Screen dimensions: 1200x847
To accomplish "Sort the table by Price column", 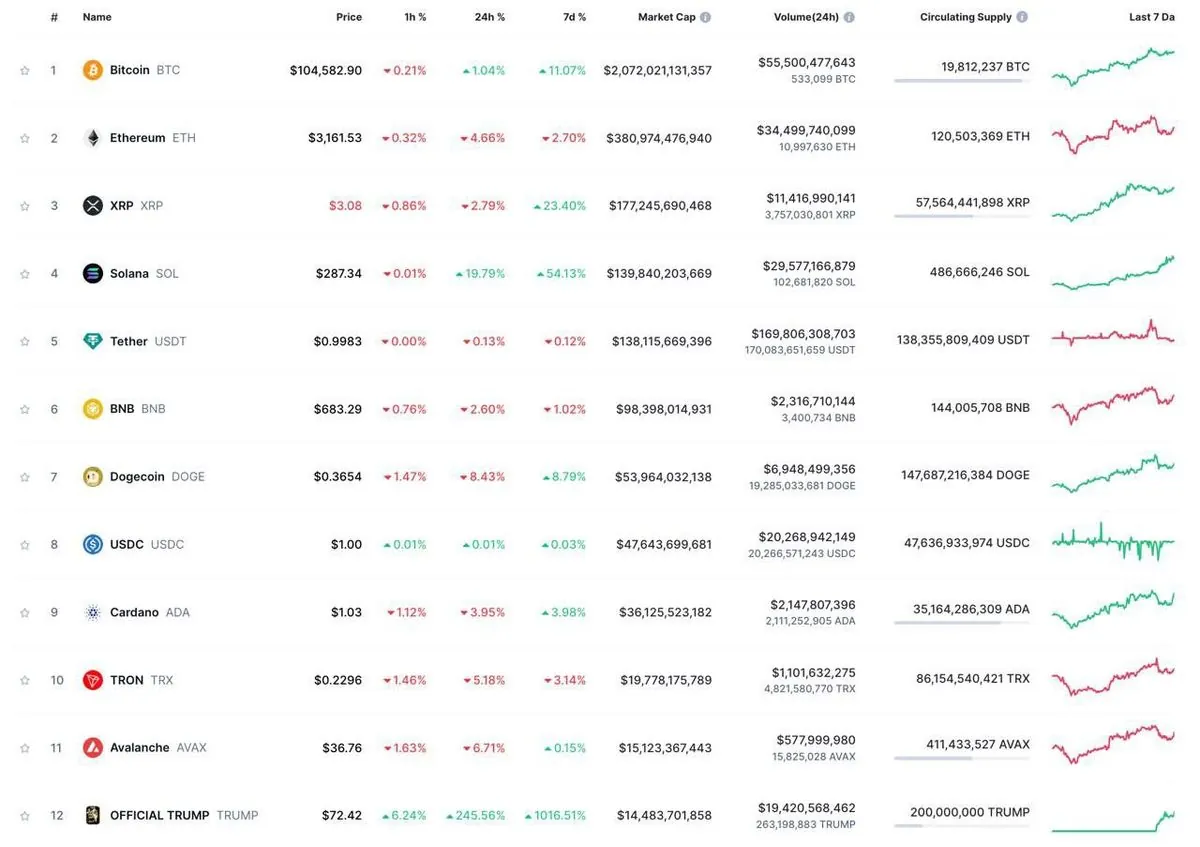I will coord(349,17).
